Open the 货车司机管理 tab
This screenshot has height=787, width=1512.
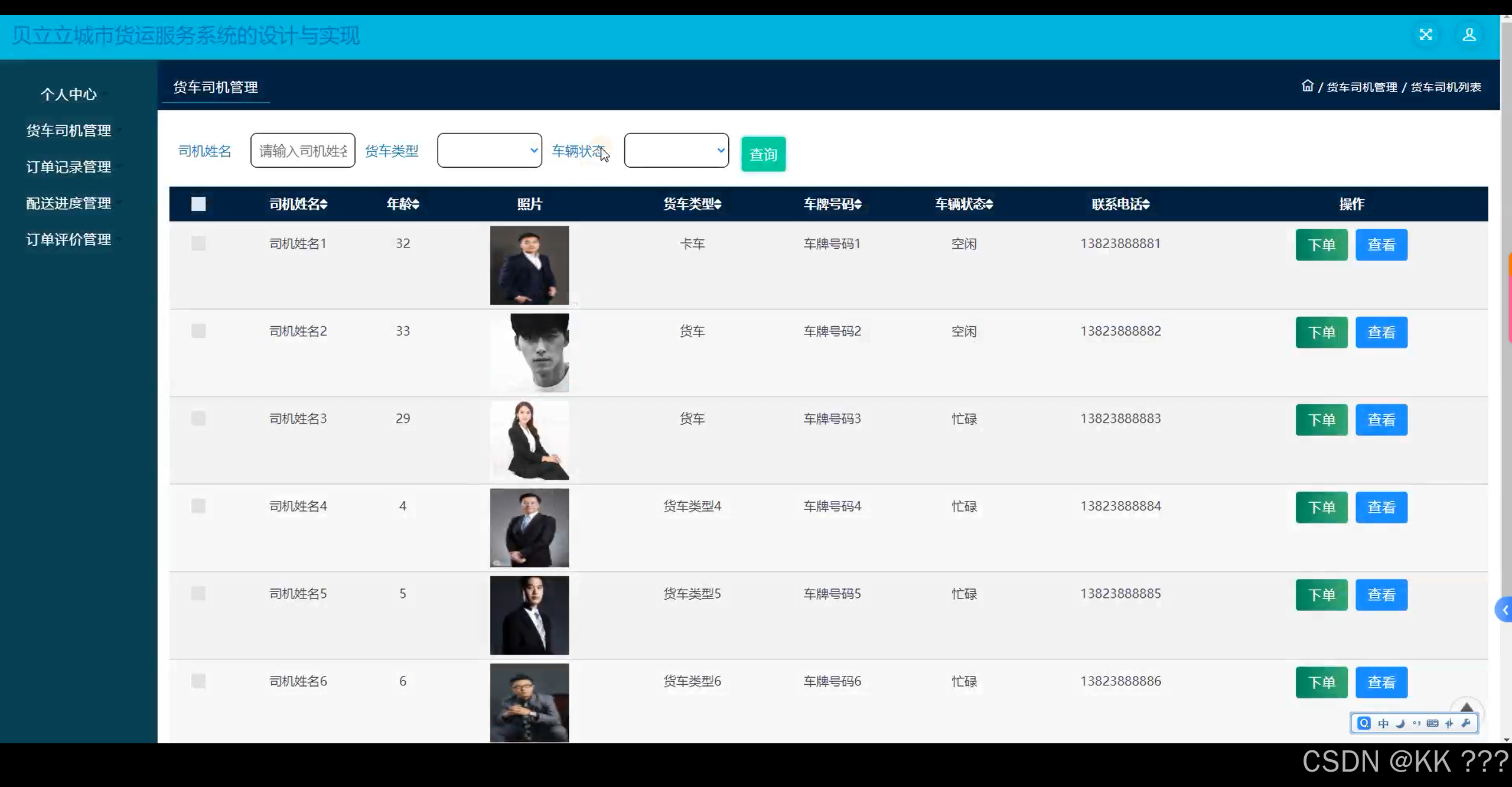click(215, 87)
